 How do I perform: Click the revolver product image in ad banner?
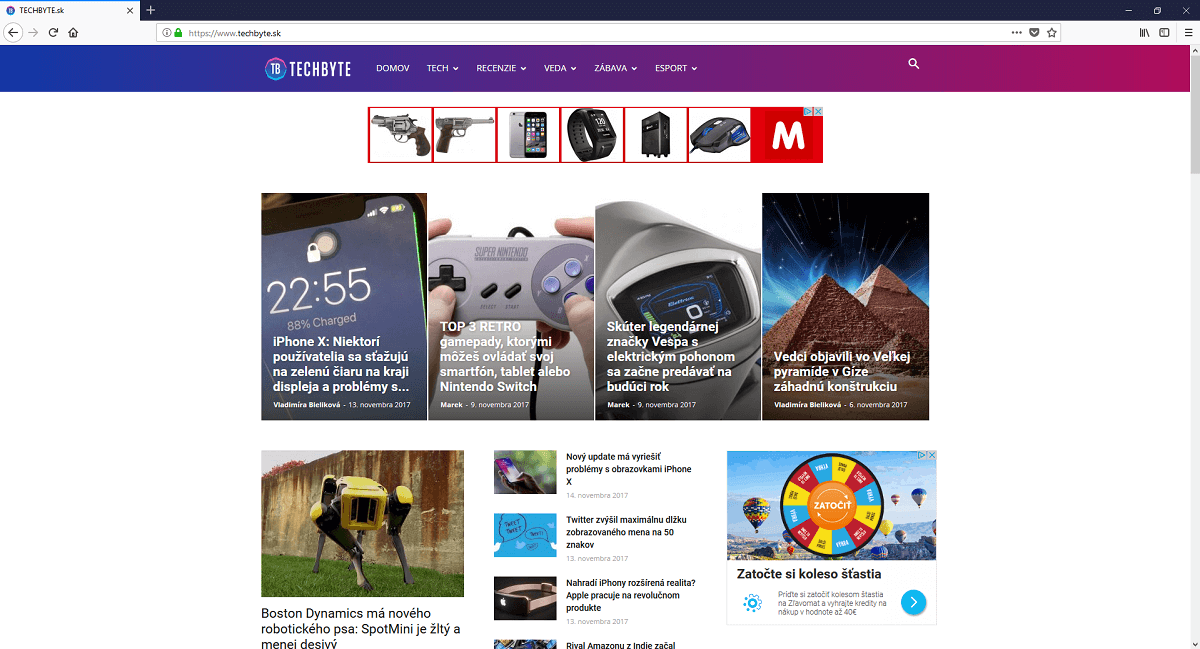tap(400, 135)
